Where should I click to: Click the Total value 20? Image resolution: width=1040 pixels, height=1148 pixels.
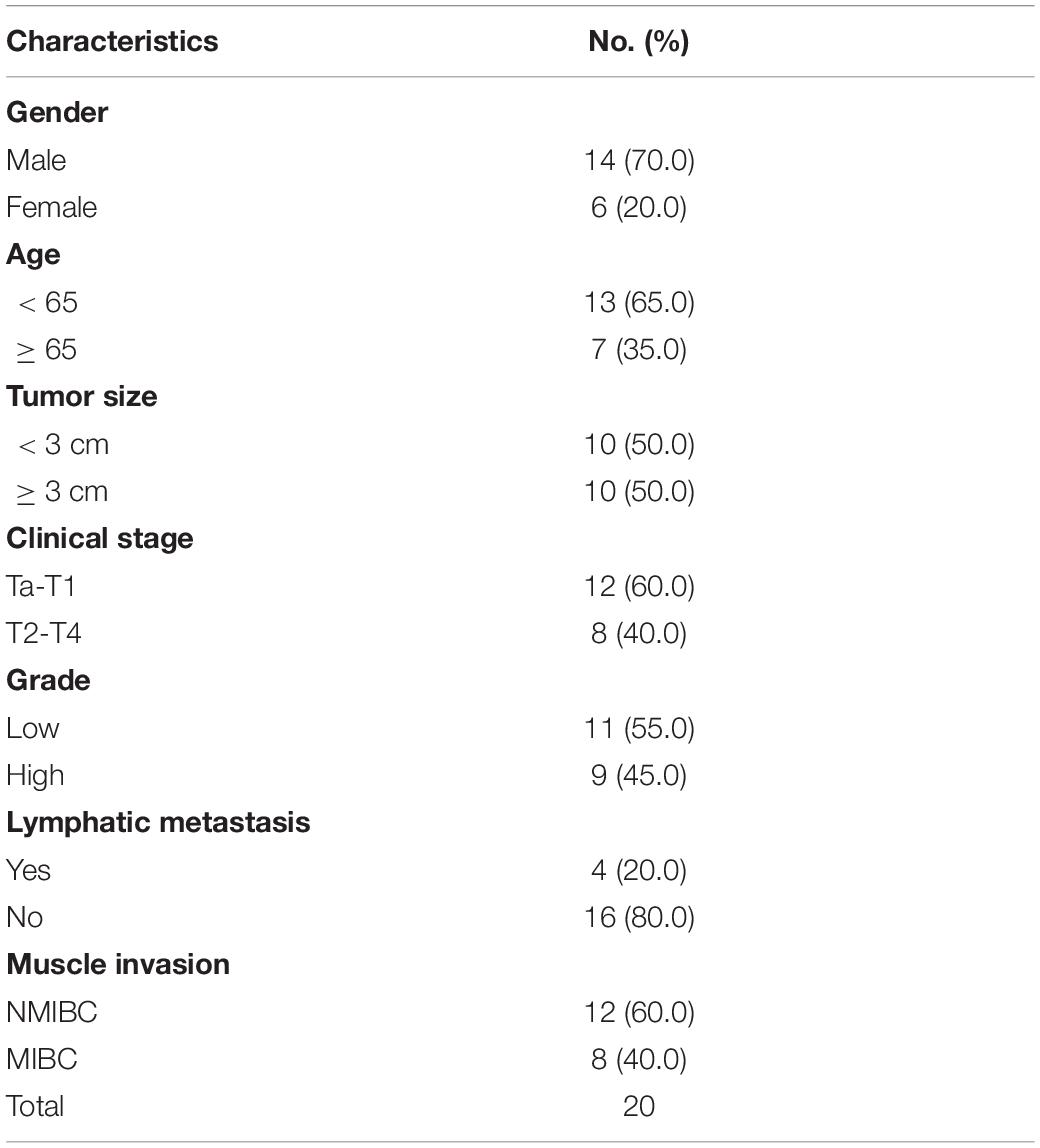[x=639, y=1106]
